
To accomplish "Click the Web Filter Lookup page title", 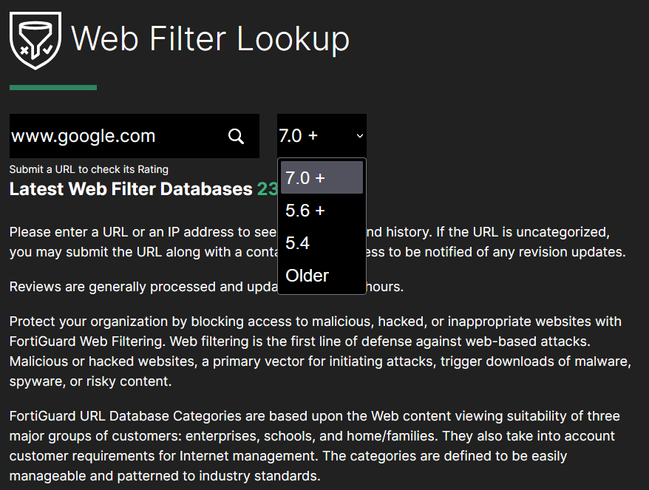I will coord(210,40).
